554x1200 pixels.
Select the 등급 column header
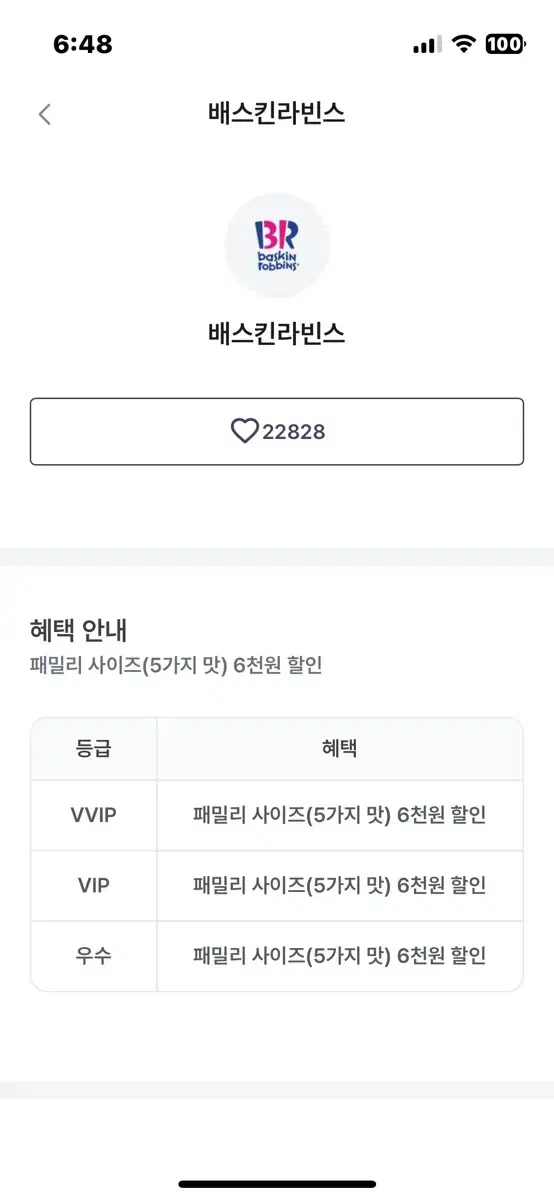[x=94, y=748]
